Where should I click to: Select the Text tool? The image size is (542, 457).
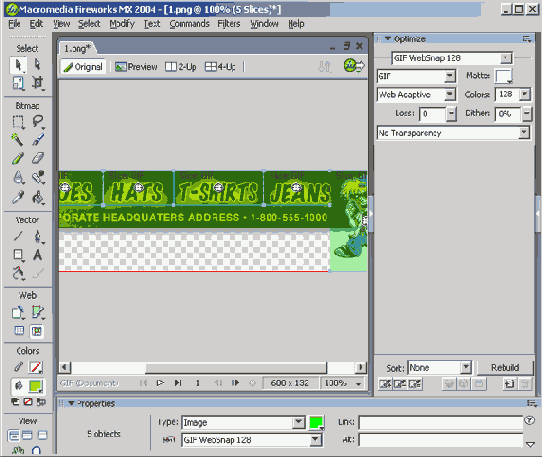coord(38,255)
